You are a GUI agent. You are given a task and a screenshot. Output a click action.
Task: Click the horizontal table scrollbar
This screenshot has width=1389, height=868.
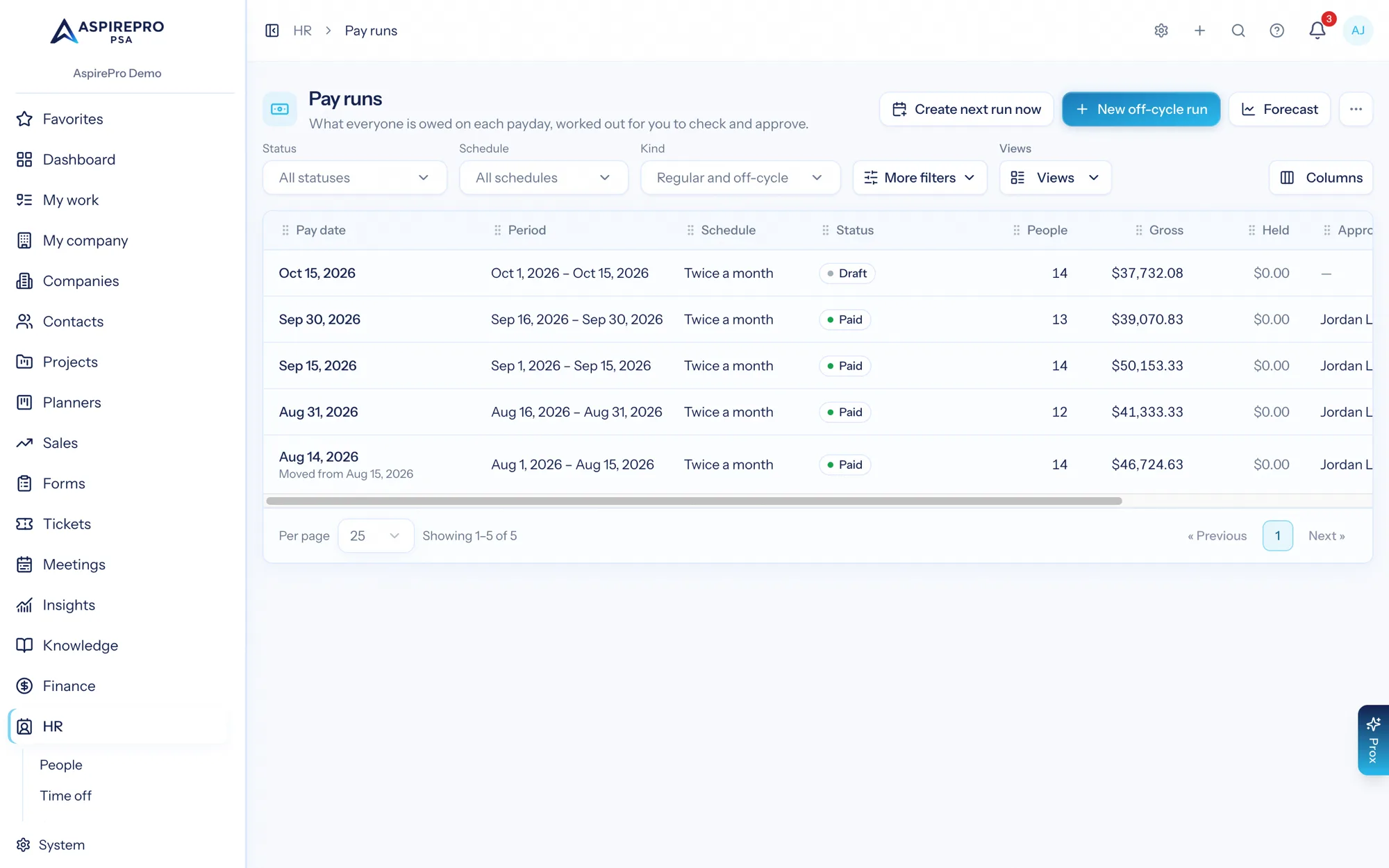click(x=694, y=501)
